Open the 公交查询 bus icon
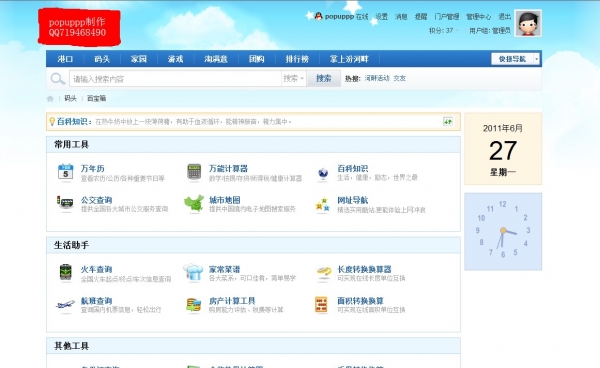Screen dimensions: 600x368 [x=65, y=202]
